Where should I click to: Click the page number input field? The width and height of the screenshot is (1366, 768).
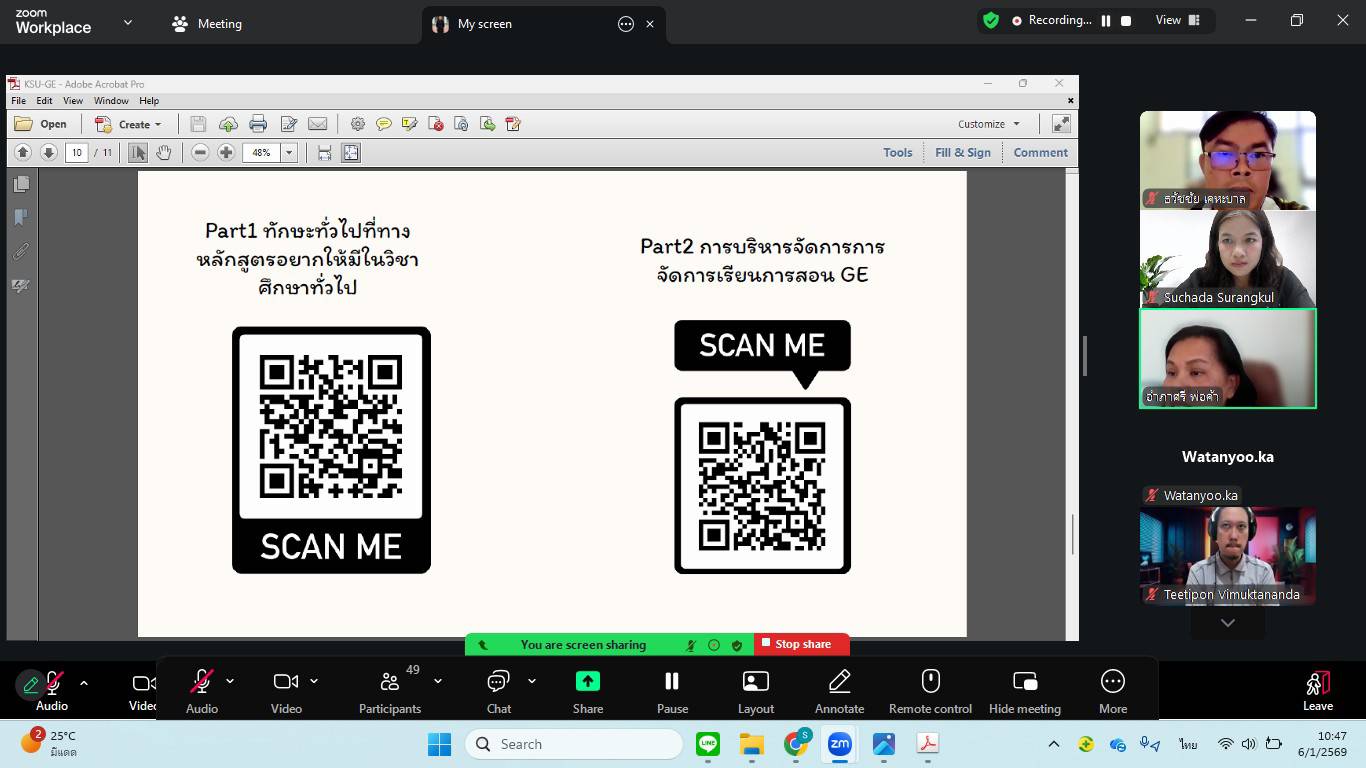pos(77,153)
